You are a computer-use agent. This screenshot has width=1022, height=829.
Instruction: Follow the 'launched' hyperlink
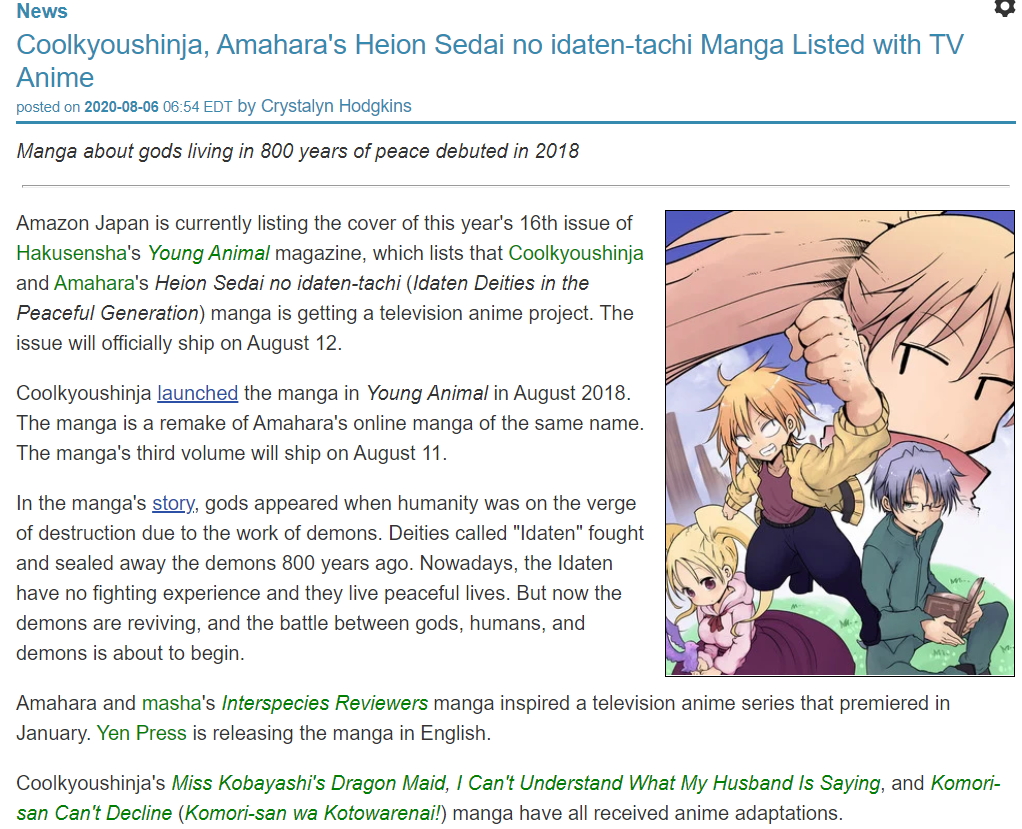point(197,393)
